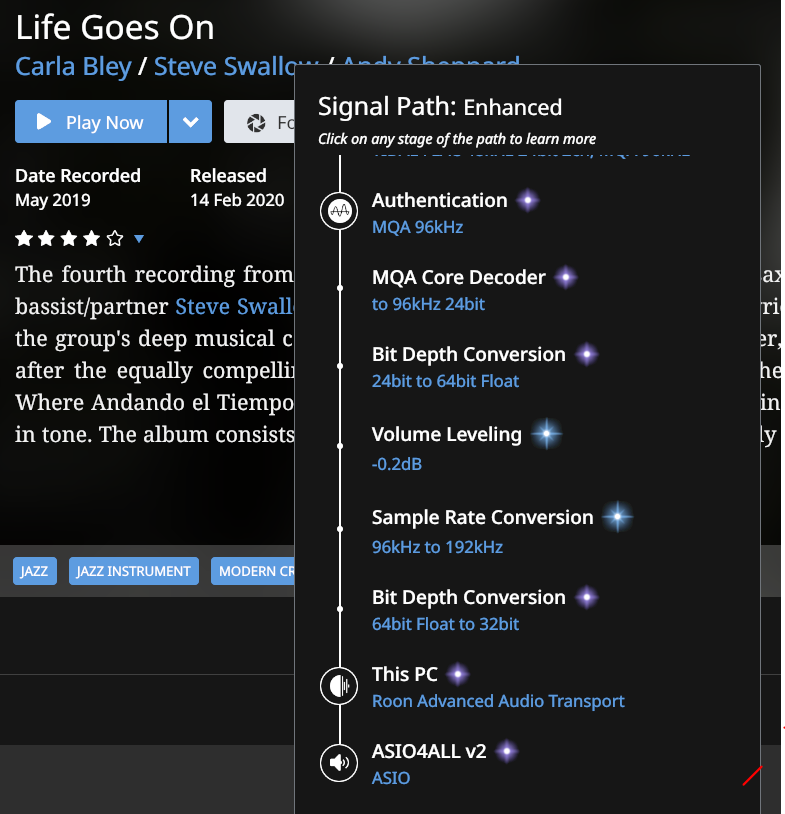The width and height of the screenshot is (785, 814).
Task: Open the This PC stage
Action: pos(404,674)
